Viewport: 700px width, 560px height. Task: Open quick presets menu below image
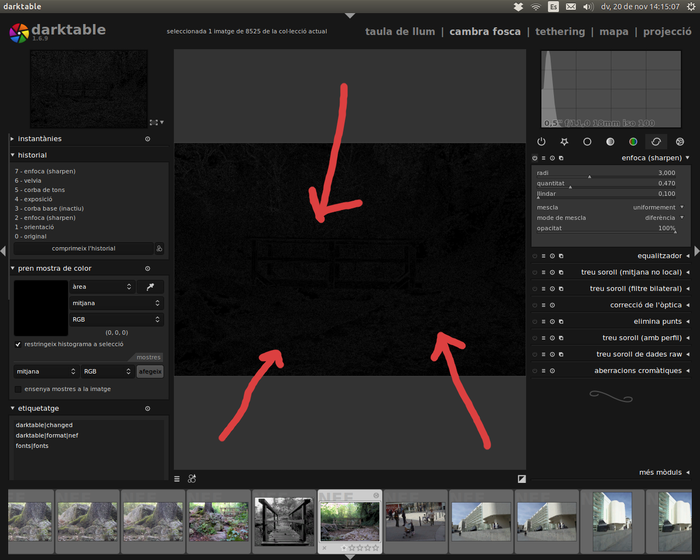177,479
